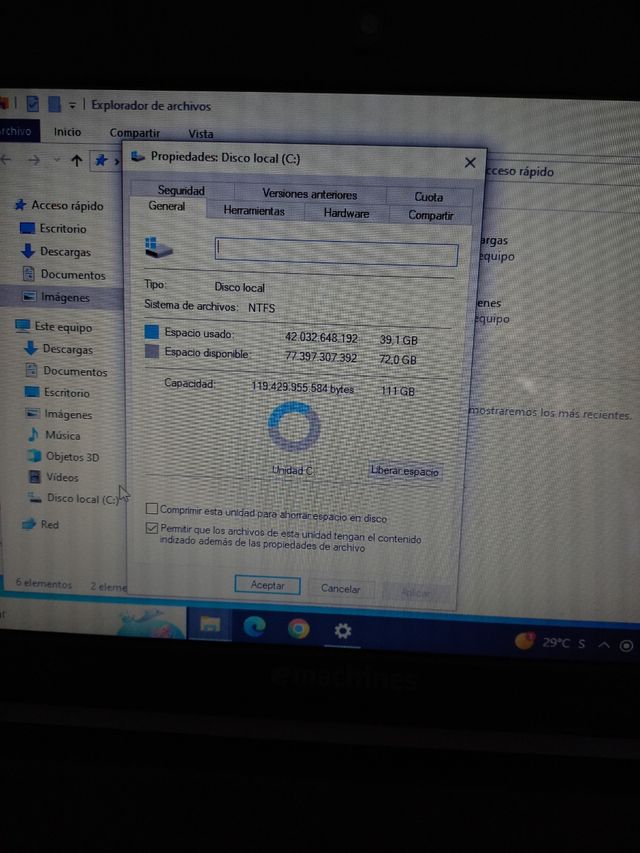Click the gray Espacio disponible color square
This screenshot has height=853, width=640.
152,351
